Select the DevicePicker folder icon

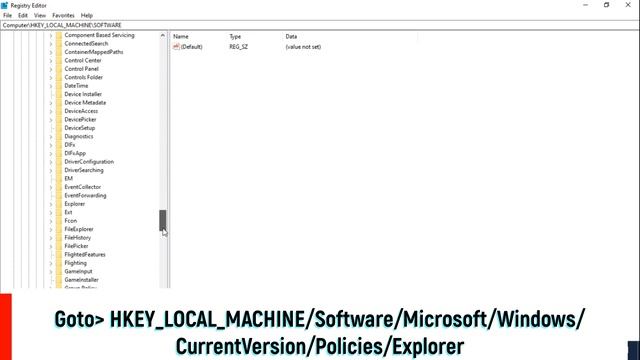[59, 120]
